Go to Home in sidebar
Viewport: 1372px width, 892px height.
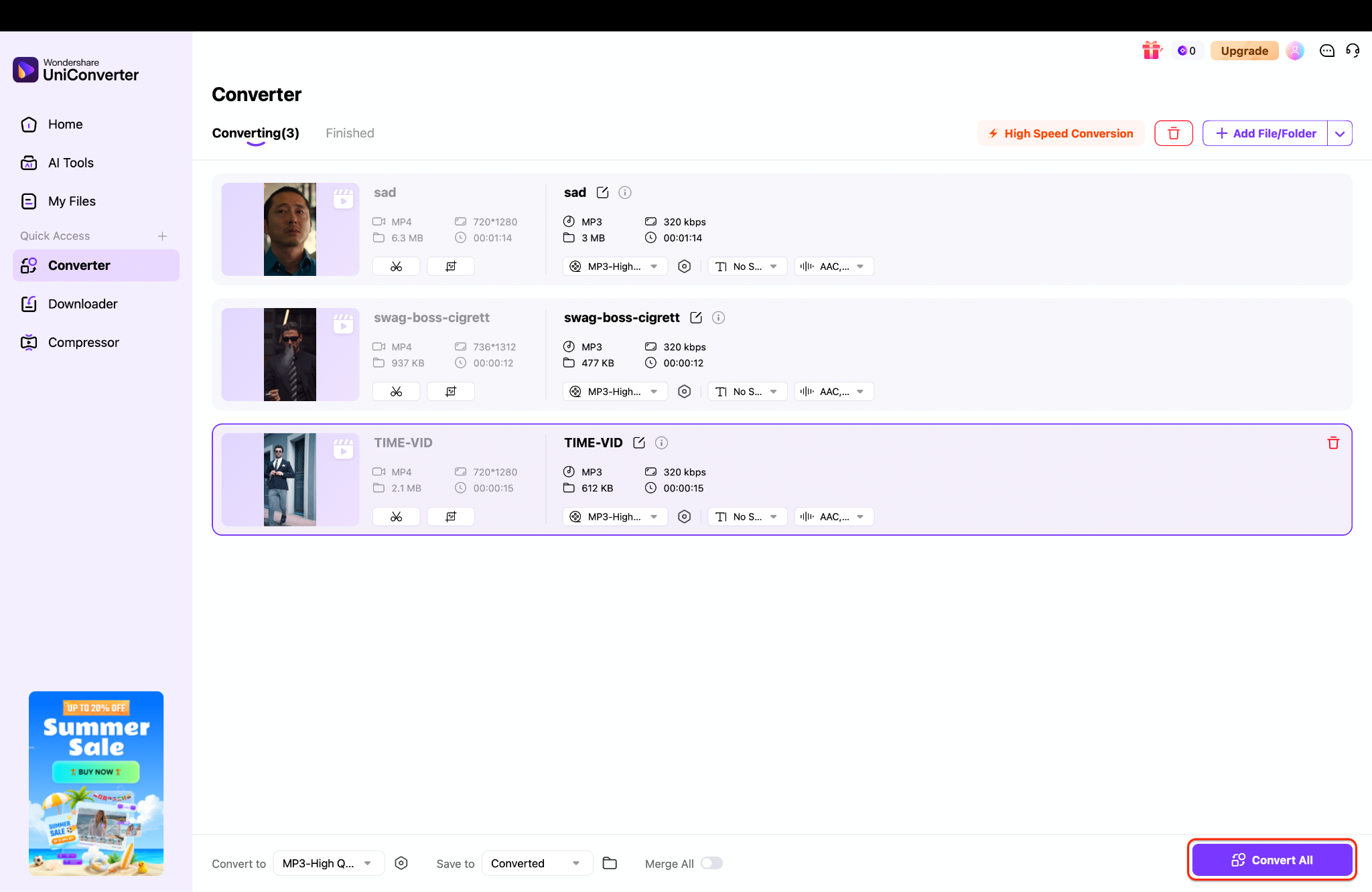(x=96, y=125)
